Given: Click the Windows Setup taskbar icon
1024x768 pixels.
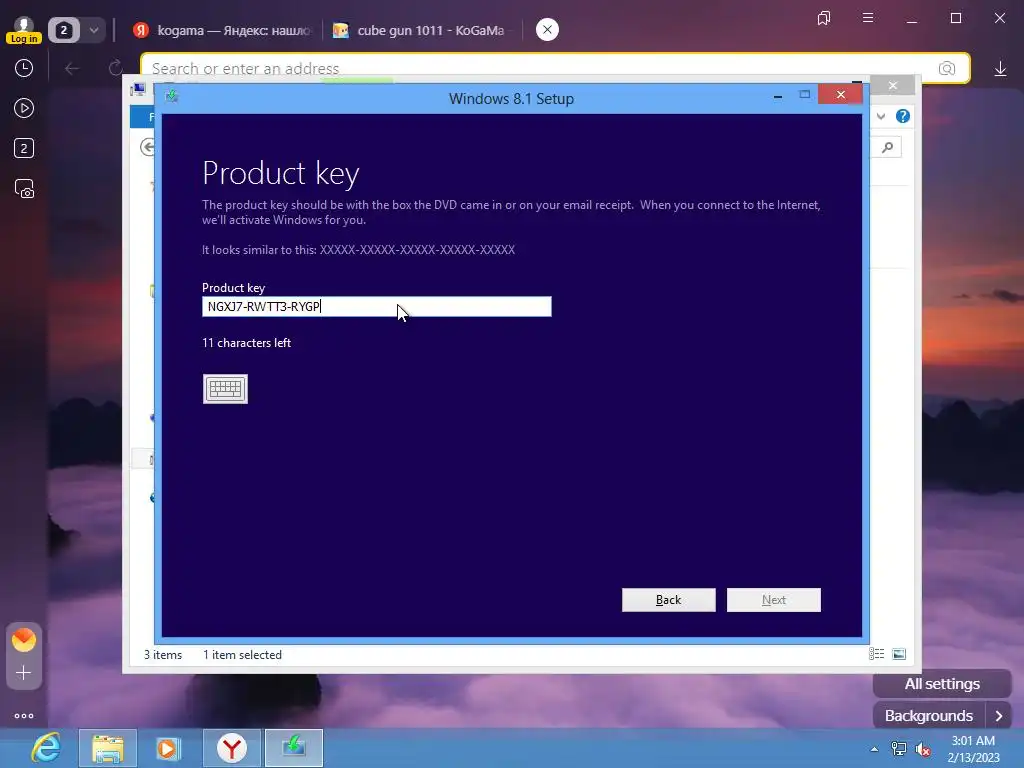Looking at the screenshot, I should tap(294, 748).
